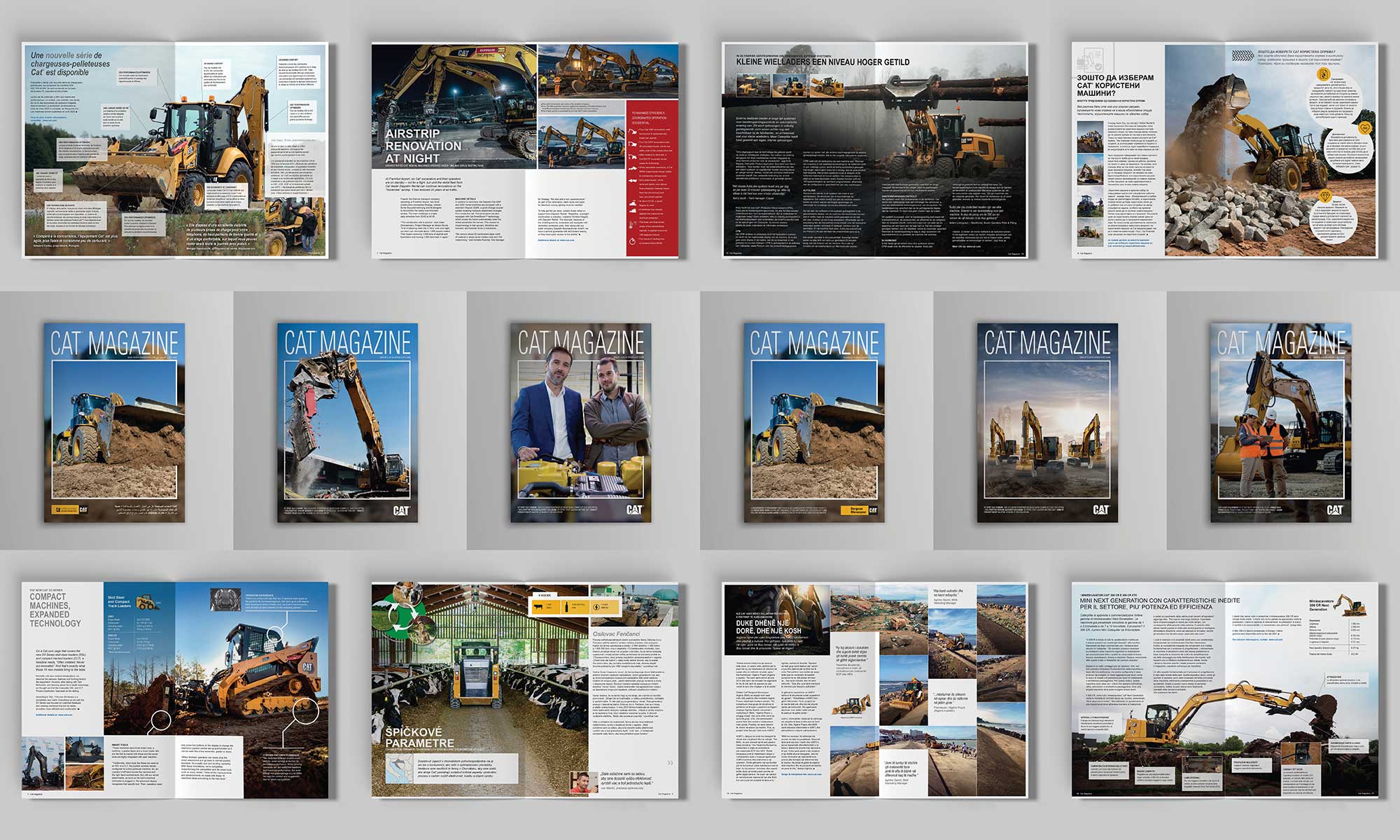This screenshot has width=1400, height=840.
Task: Click the bottle icon in the yellow stats strip
Action: pos(567,606)
